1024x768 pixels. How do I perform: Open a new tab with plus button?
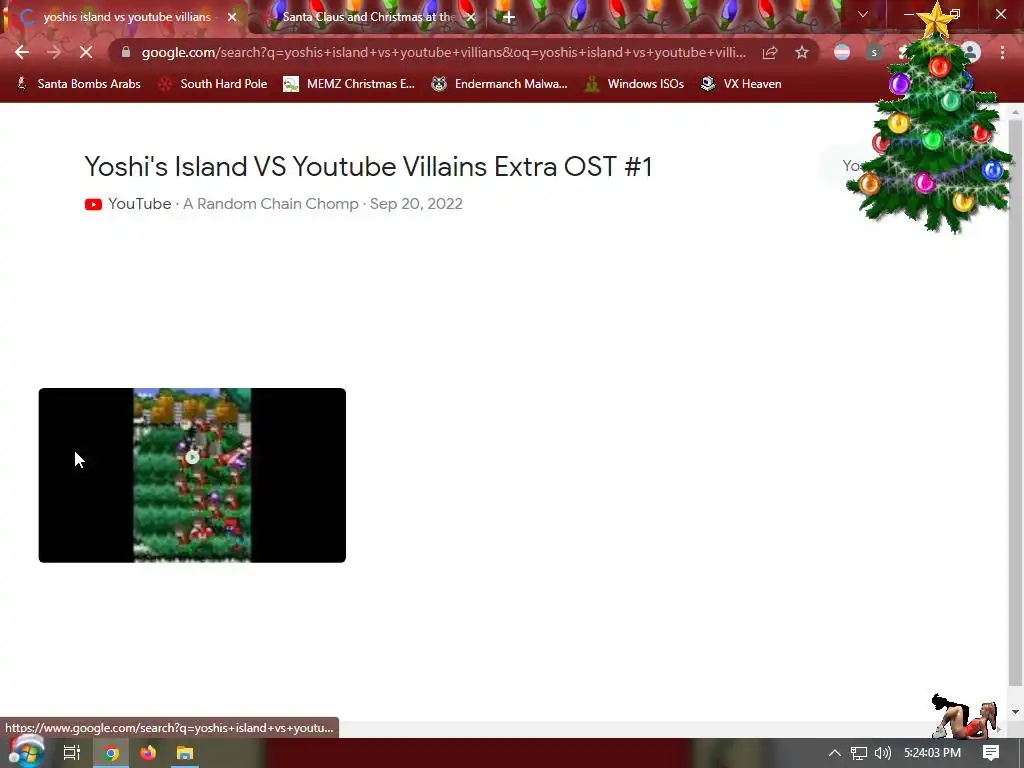[x=509, y=17]
